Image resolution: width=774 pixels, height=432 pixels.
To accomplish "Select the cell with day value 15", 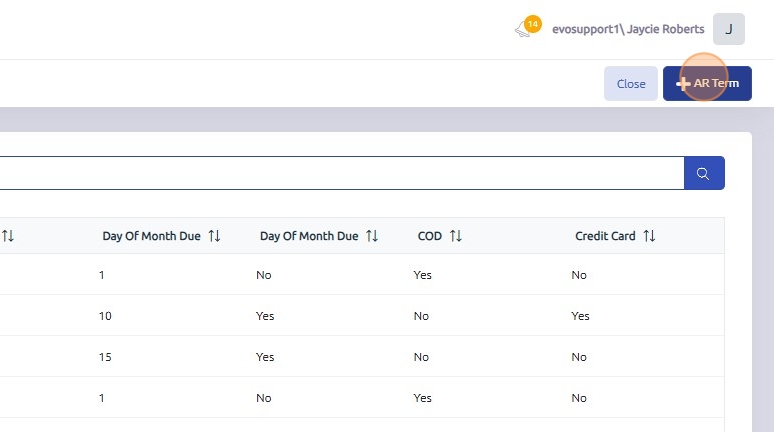I will coord(104,357).
